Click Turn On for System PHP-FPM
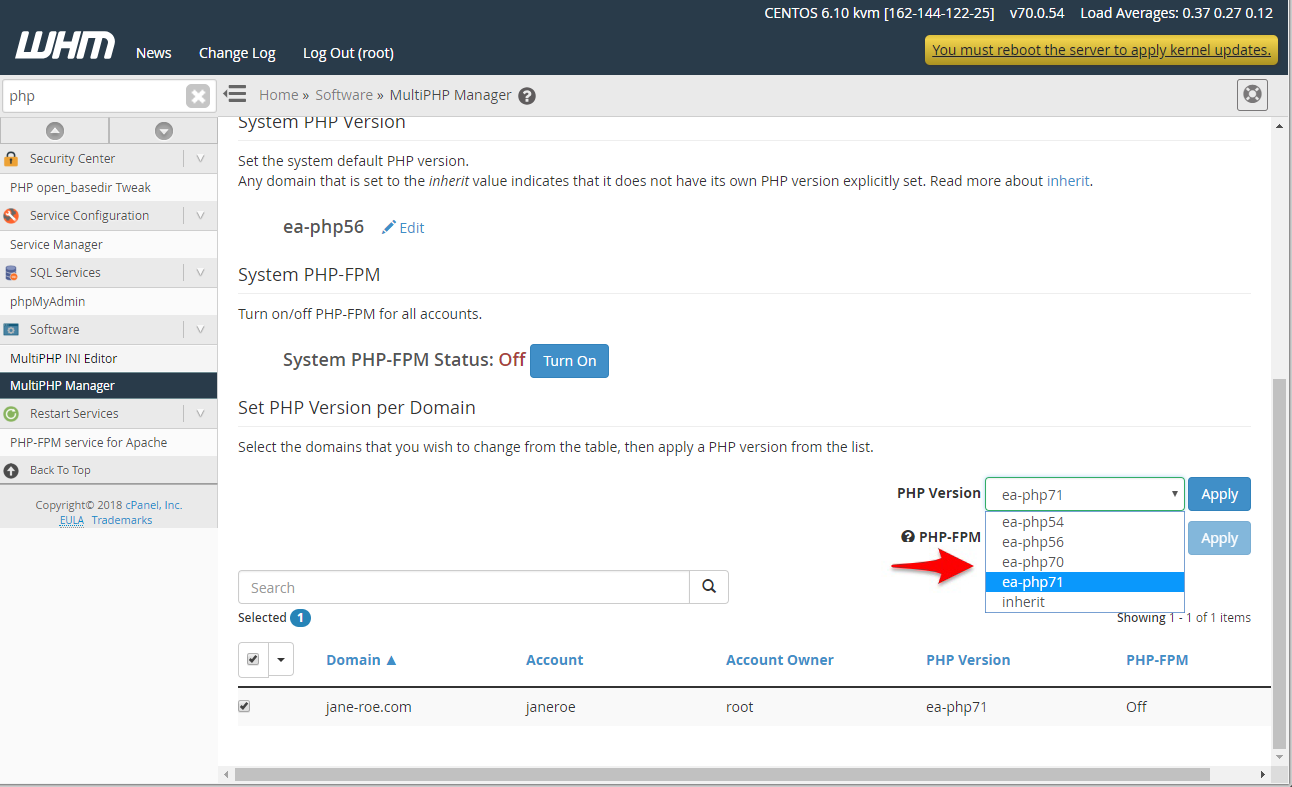 pyautogui.click(x=569, y=361)
